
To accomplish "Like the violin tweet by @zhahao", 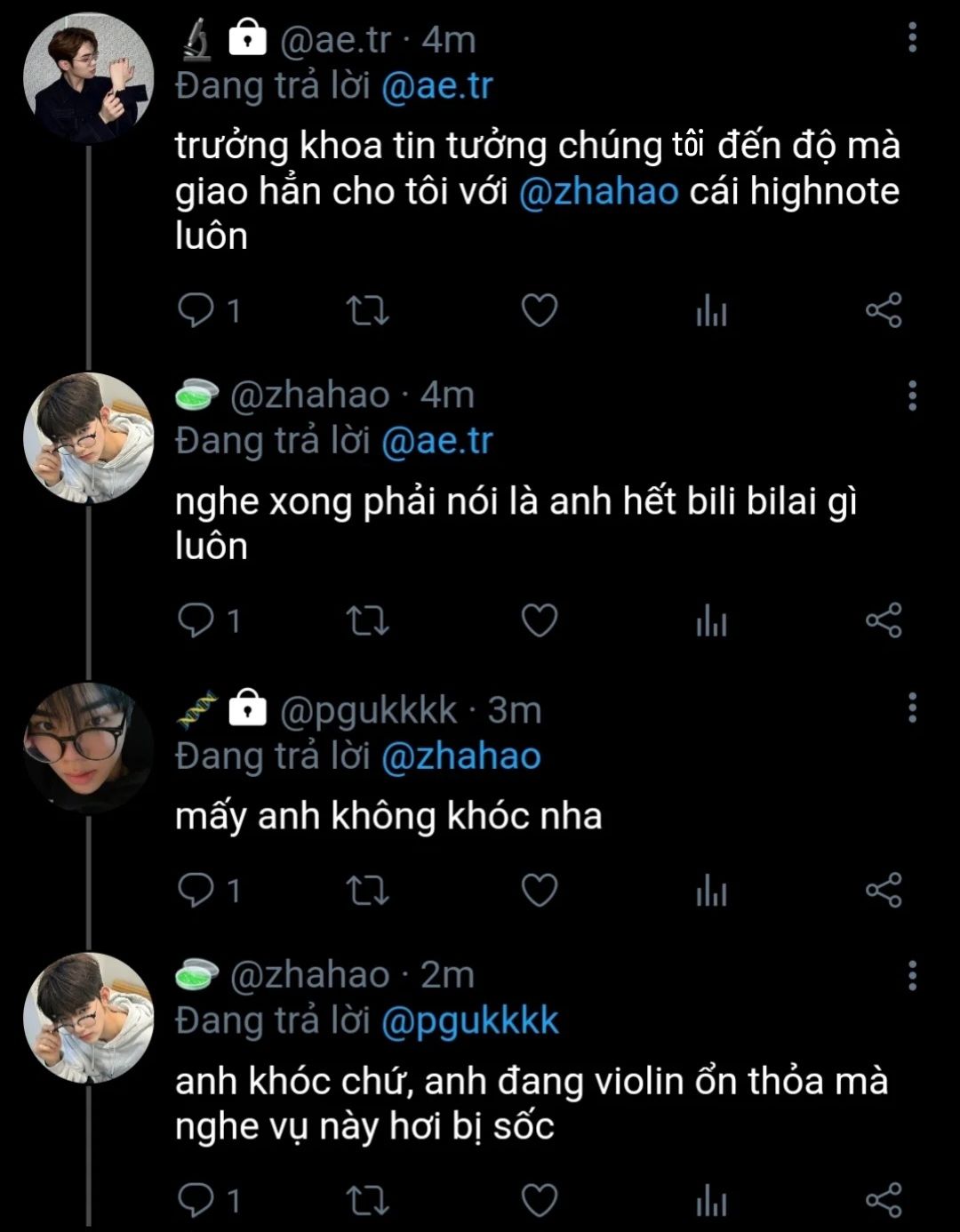I will (539, 1200).
